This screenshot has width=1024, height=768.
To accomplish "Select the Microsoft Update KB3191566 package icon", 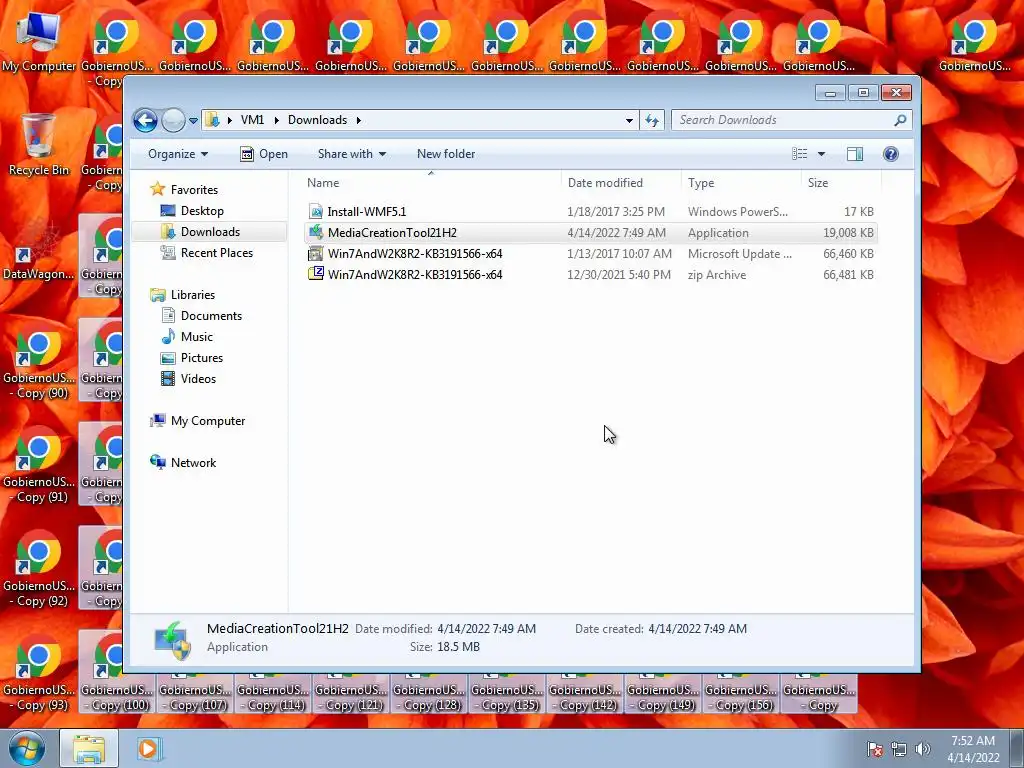I will (316, 253).
